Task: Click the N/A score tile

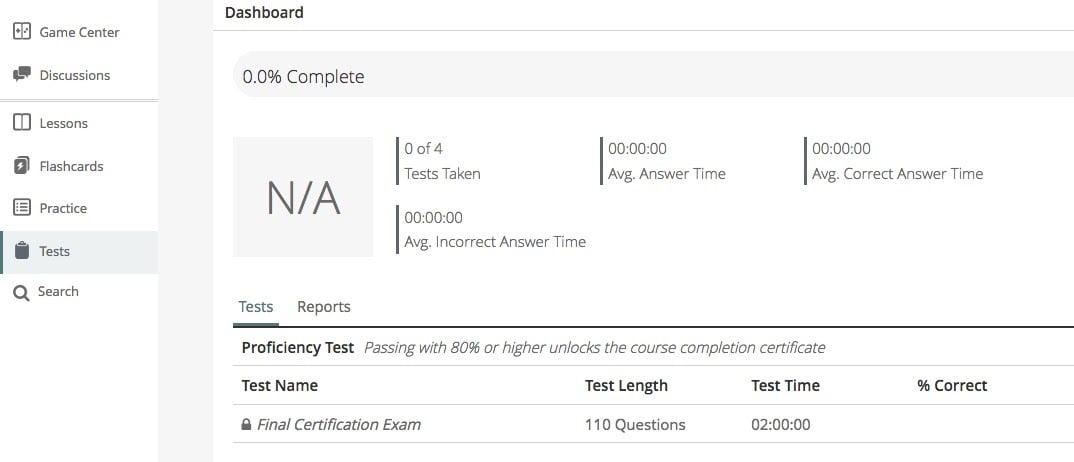Action: pyautogui.click(x=303, y=197)
